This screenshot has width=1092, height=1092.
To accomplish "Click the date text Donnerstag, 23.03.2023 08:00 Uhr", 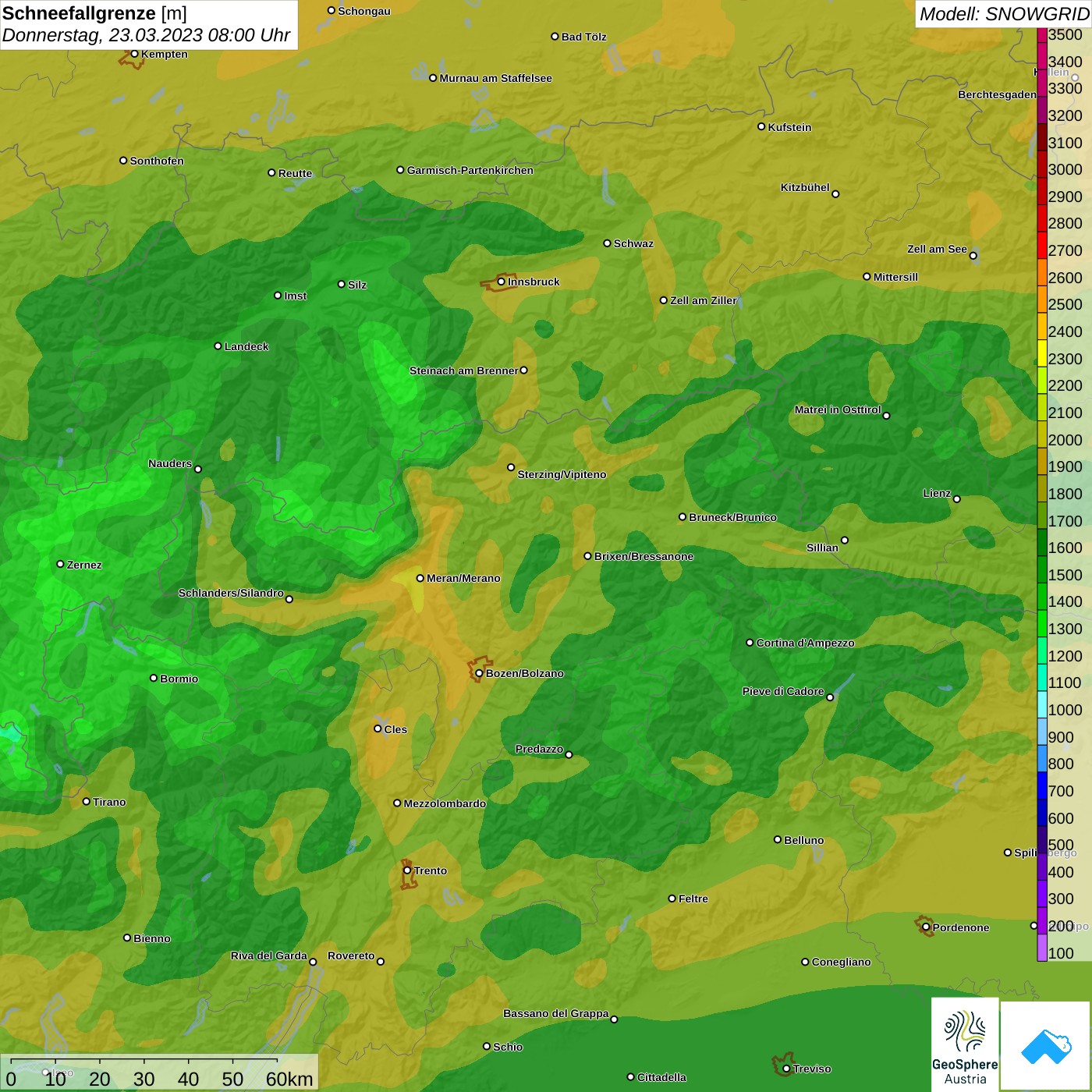I will click(146, 35).
